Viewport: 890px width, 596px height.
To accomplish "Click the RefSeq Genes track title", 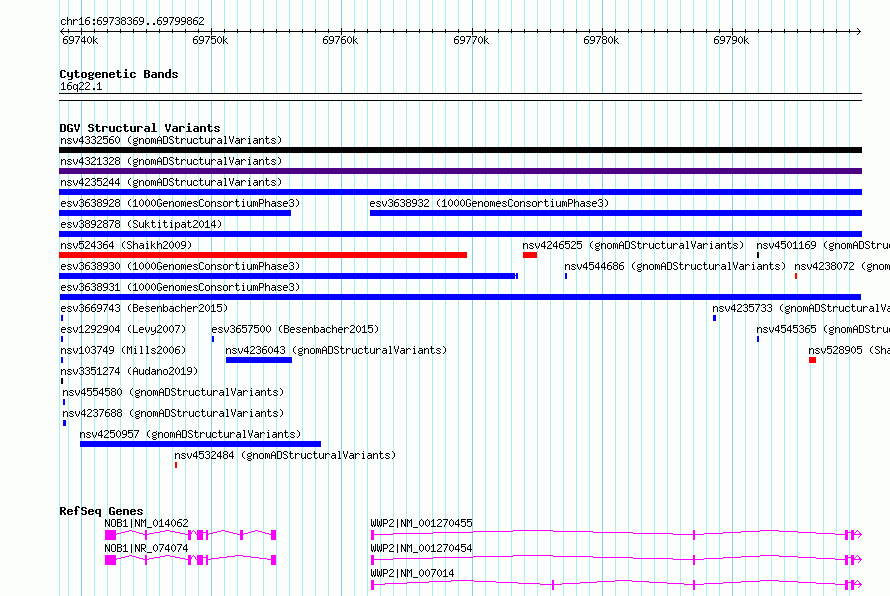I will tap(101, 511).
